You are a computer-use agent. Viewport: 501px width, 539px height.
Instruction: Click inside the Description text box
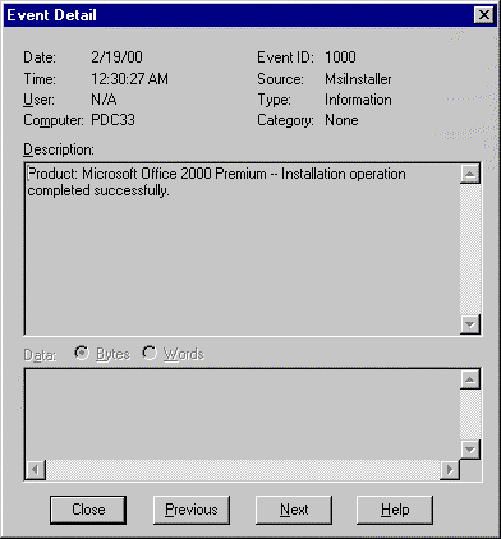point(243,249)
